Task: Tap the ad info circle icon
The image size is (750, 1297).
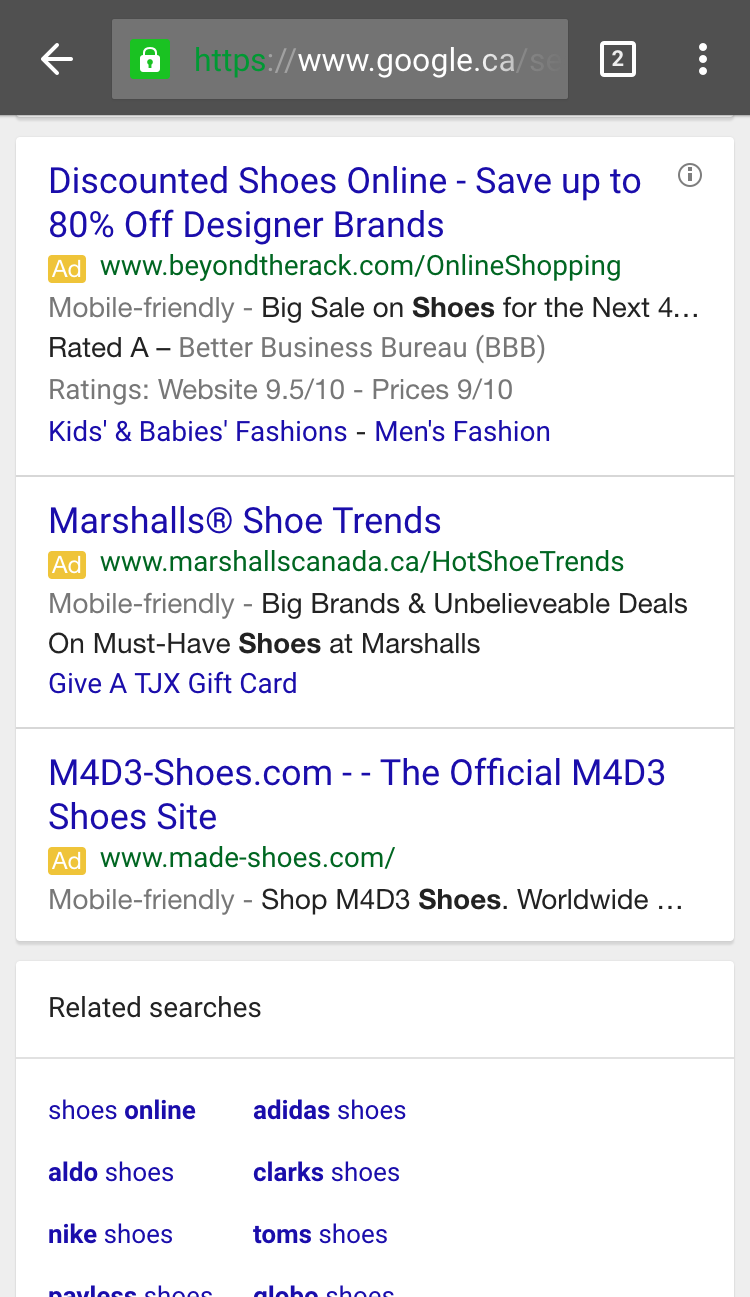Action: pyautogui.click(x=690, y=176)
